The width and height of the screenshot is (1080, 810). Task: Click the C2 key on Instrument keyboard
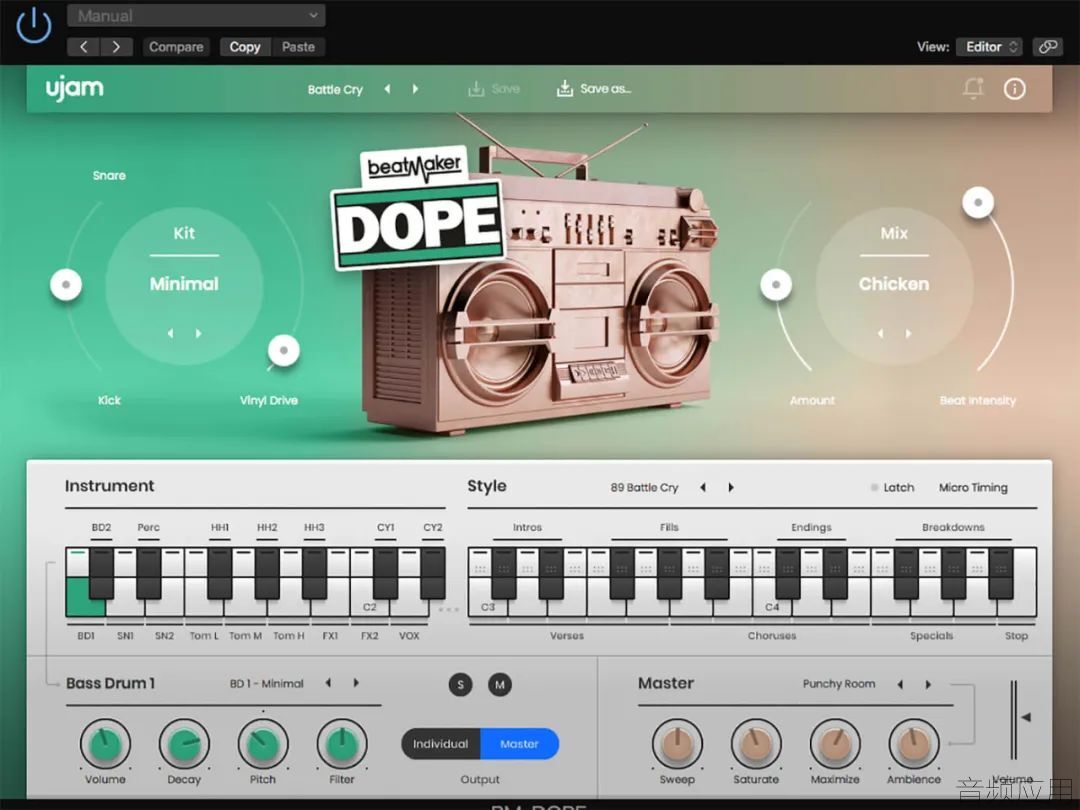pos(369,599)
